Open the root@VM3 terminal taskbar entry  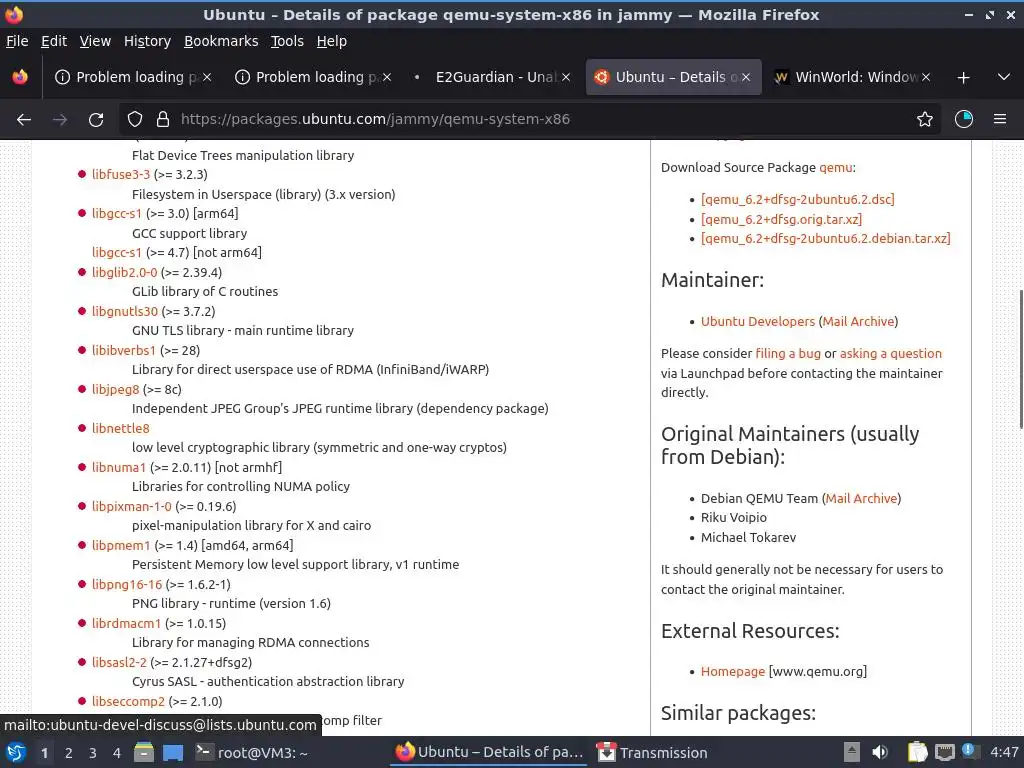click(x=251, y=753)
